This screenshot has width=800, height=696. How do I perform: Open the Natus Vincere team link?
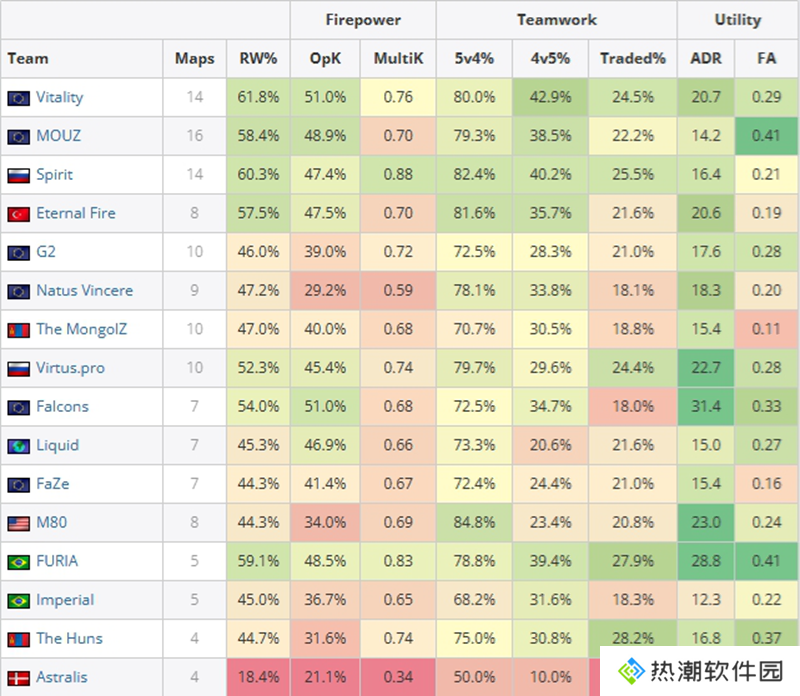[x=85, y=290]
